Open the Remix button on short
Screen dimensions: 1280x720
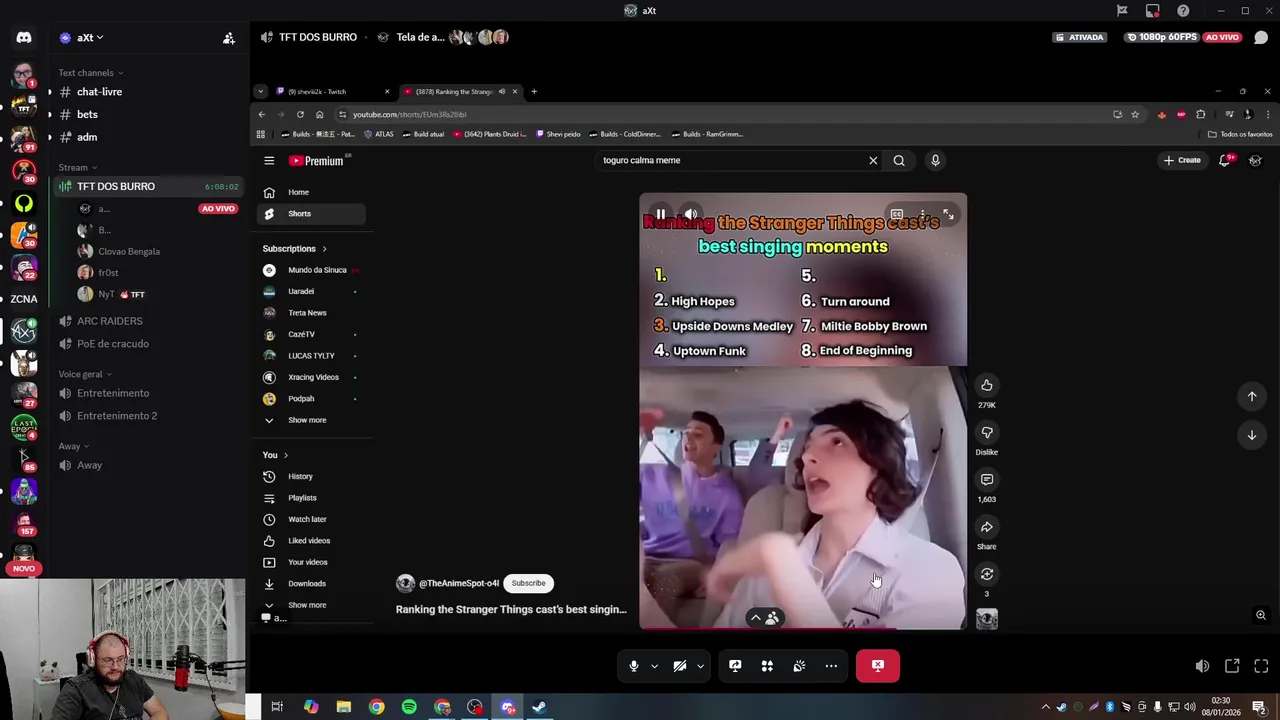click(x=986, y=574)
